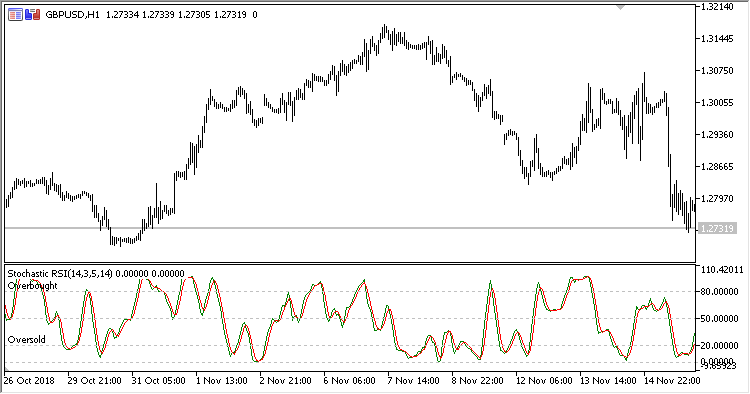This screenshot has height=394, width=750.
Task: Select the 13 Nov 14:00 time label
Action: (x=608, y=381)
